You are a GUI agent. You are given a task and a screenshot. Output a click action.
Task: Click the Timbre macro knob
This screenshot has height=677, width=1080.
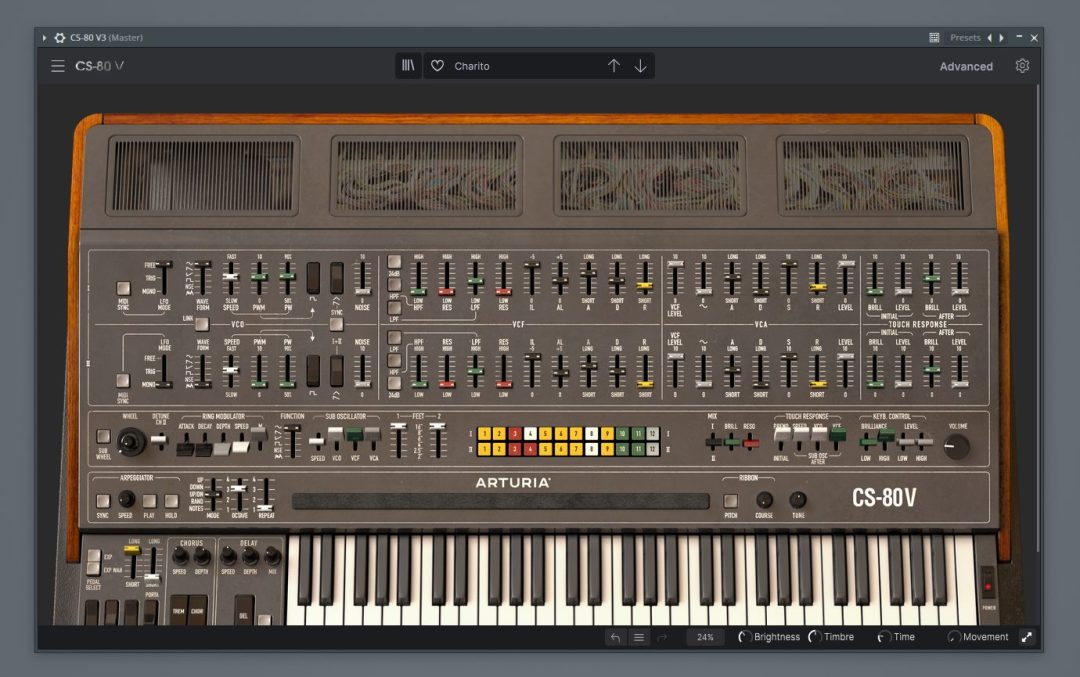point(814,637)
